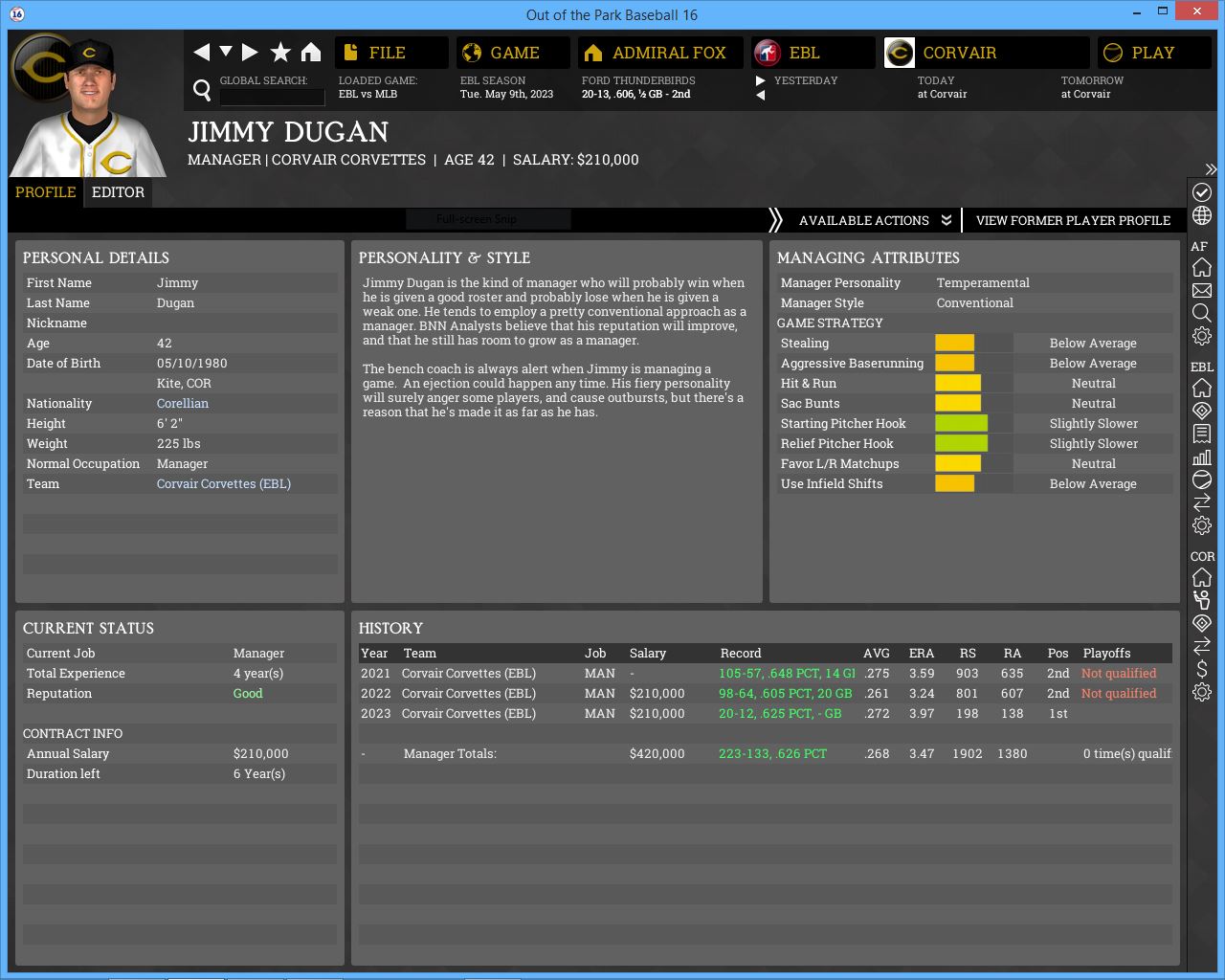Viewport: 1225px width, 980px height.
Task: Click the global search magnifier icon
Action: click(x=202, y=90)
